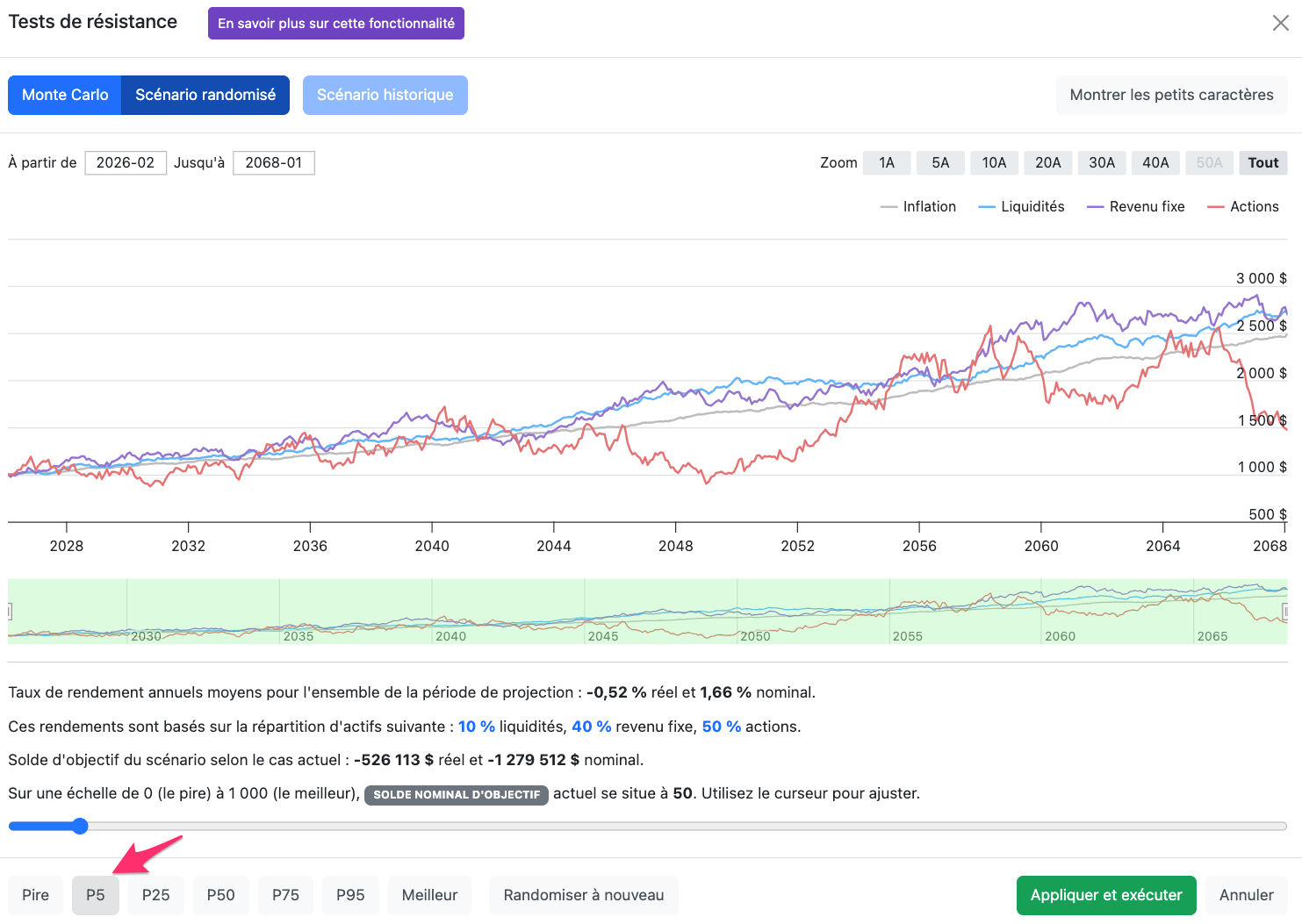The width and height of the screenshot is (1302, 924).
Task: Set chart zoom to 10A
Action: coord(994,162)
